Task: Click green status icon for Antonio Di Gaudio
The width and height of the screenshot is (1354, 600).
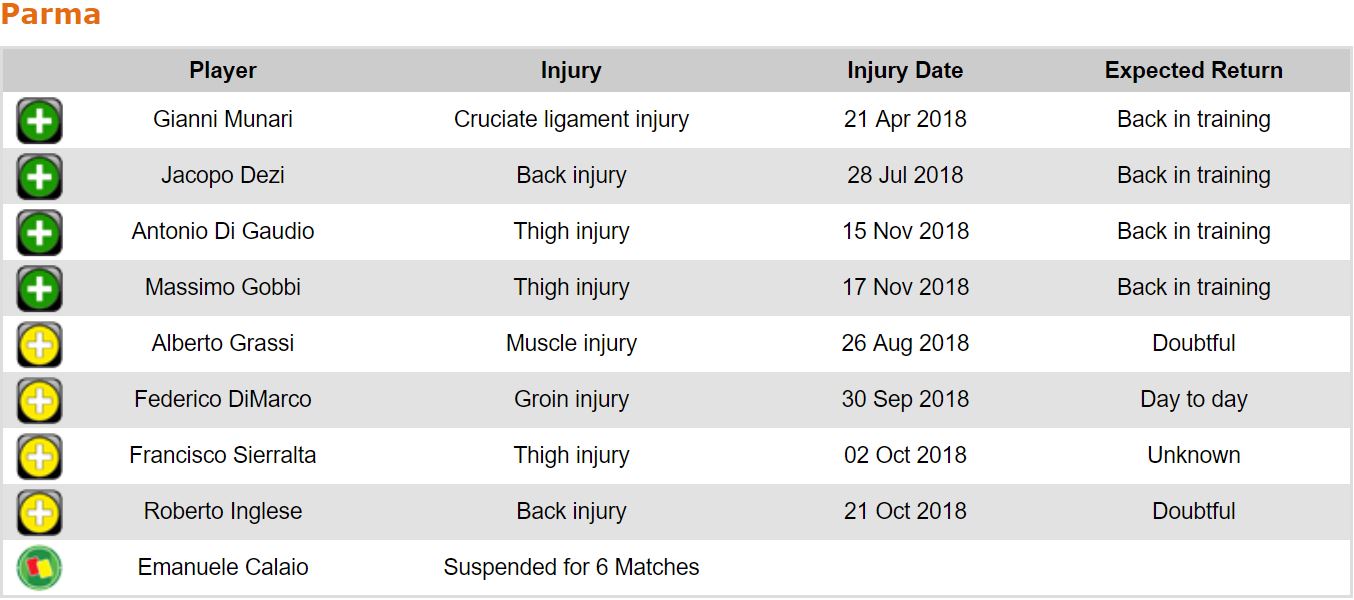Action: 39,233
